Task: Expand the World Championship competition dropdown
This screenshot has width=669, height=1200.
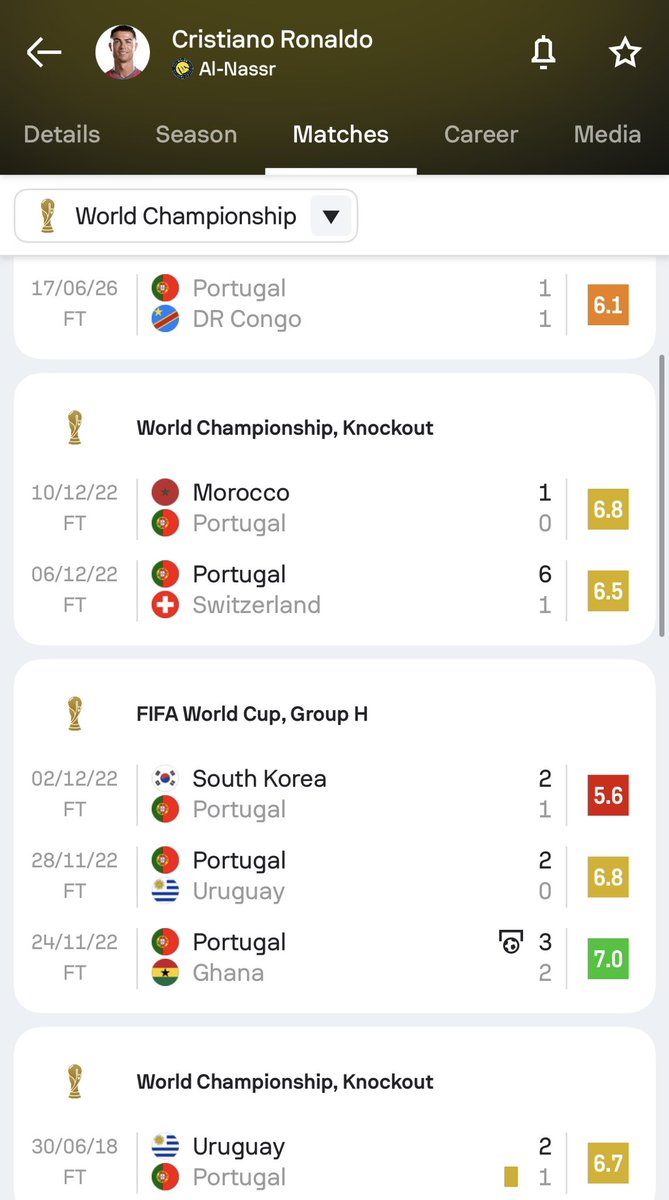Action: [186, 216]
